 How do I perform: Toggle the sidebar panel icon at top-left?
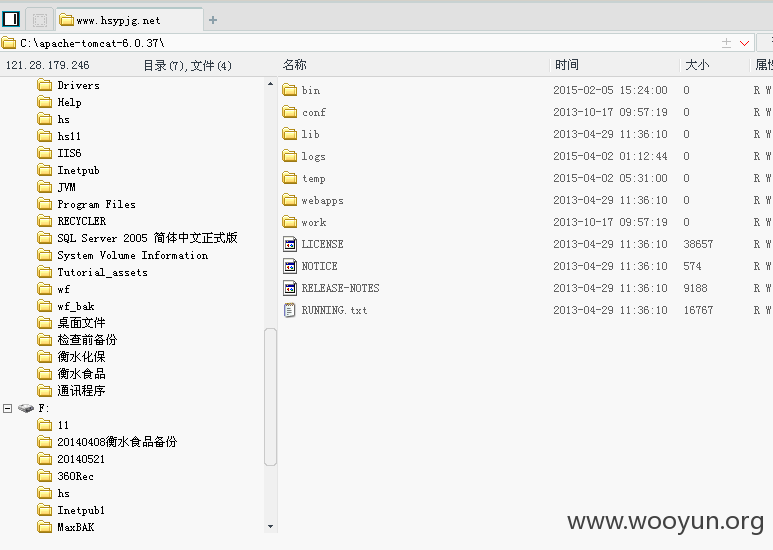(11, 19)
